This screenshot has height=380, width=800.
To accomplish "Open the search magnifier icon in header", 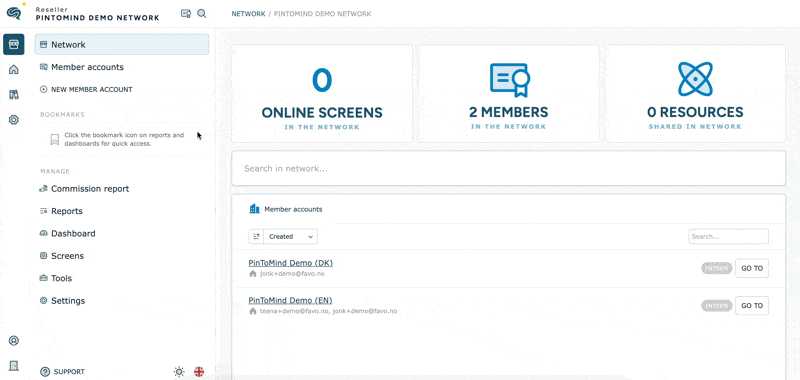I will coord(202,14).
